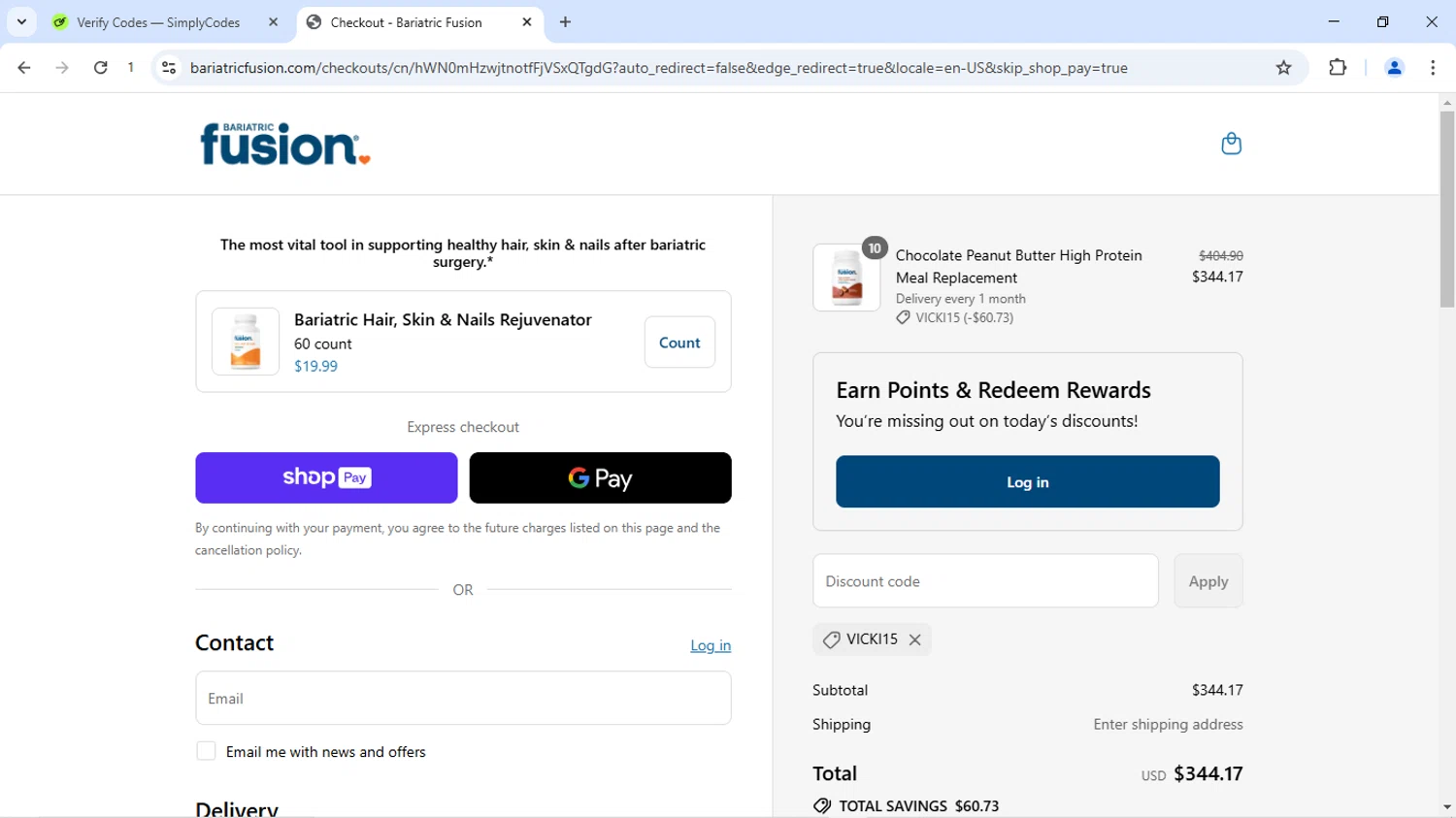
Task: Open the Chrome profile avatar
Action: click(x=1394, y=68)
